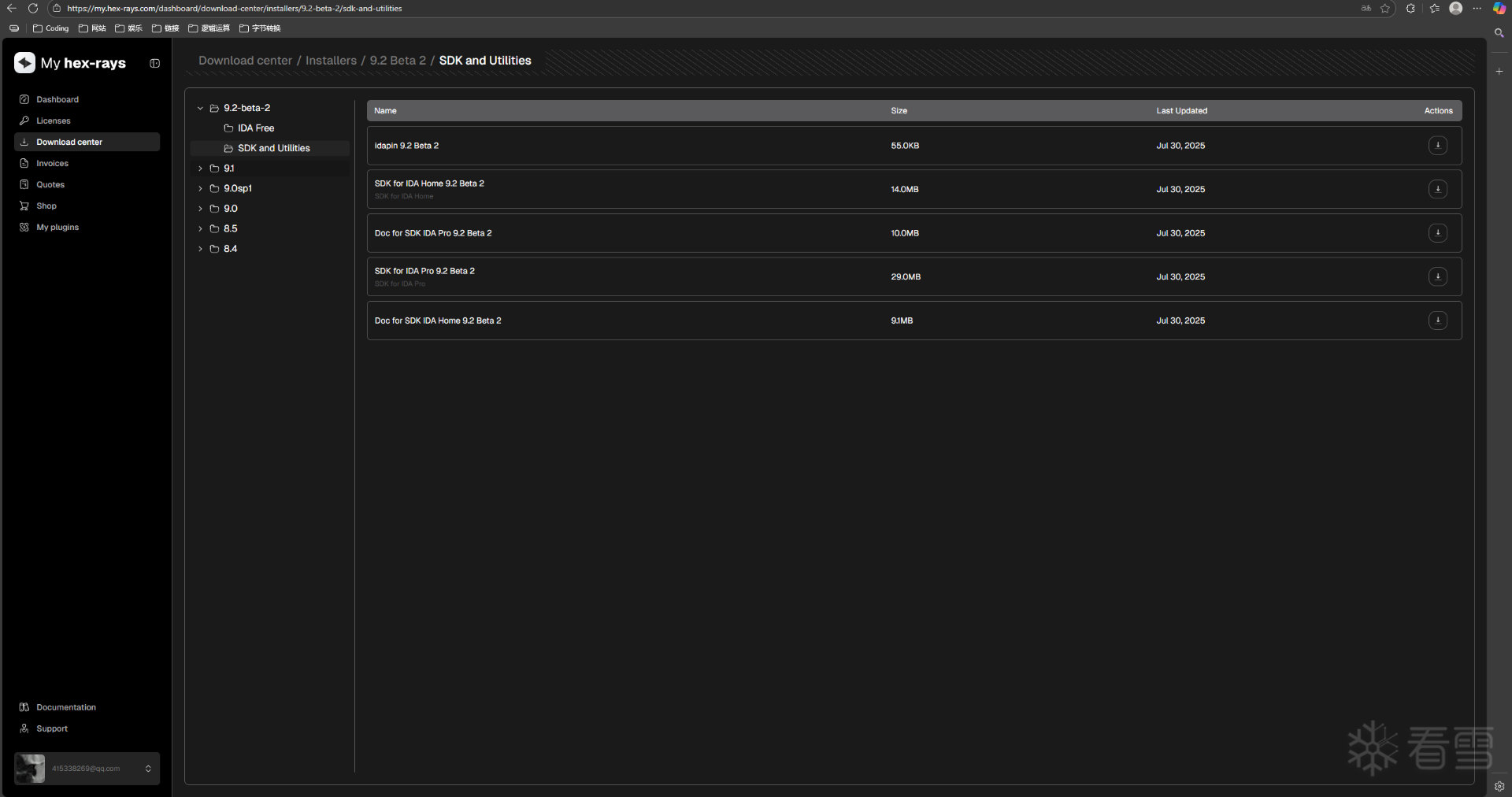
Task: Download Doc for SDK IDA Home
Action: point(1437,321)
